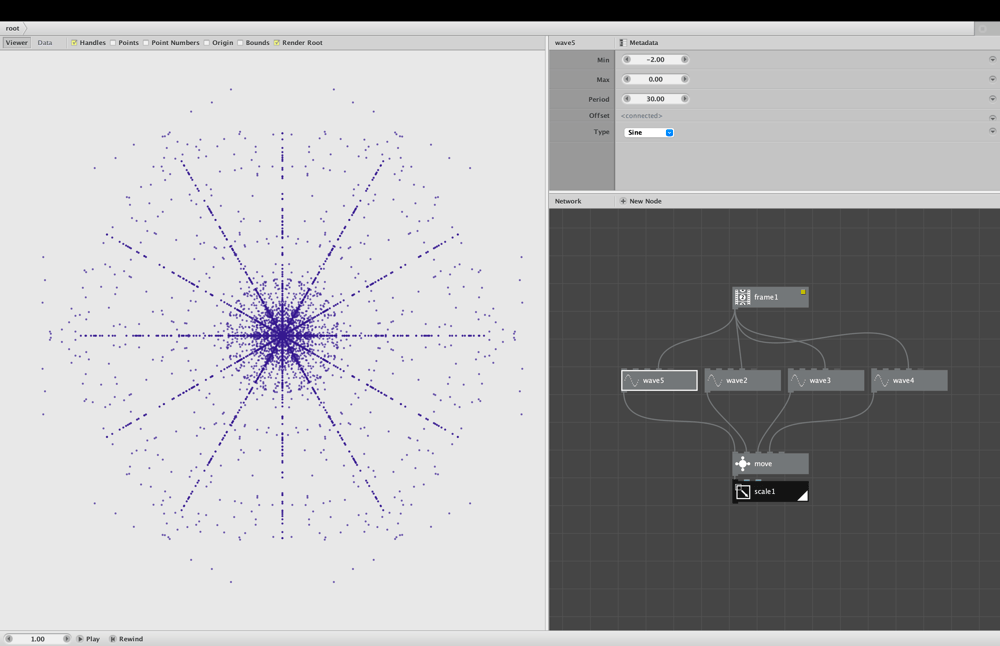This screenshot has width=1000, height=646.
Task: Click the scale1 node render flag corner
Action: [803, 496]
